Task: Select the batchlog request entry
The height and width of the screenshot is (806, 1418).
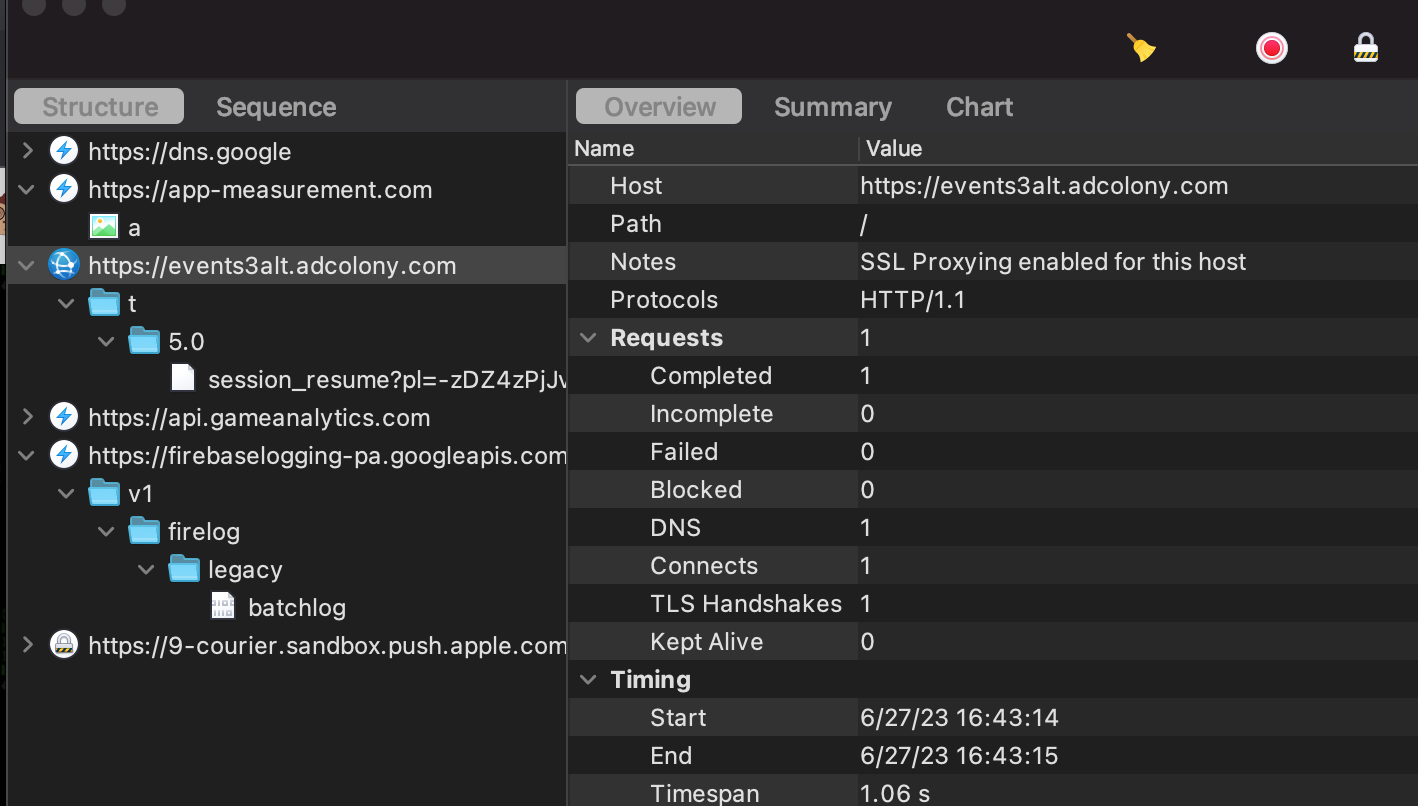Action: click(297, 607)
